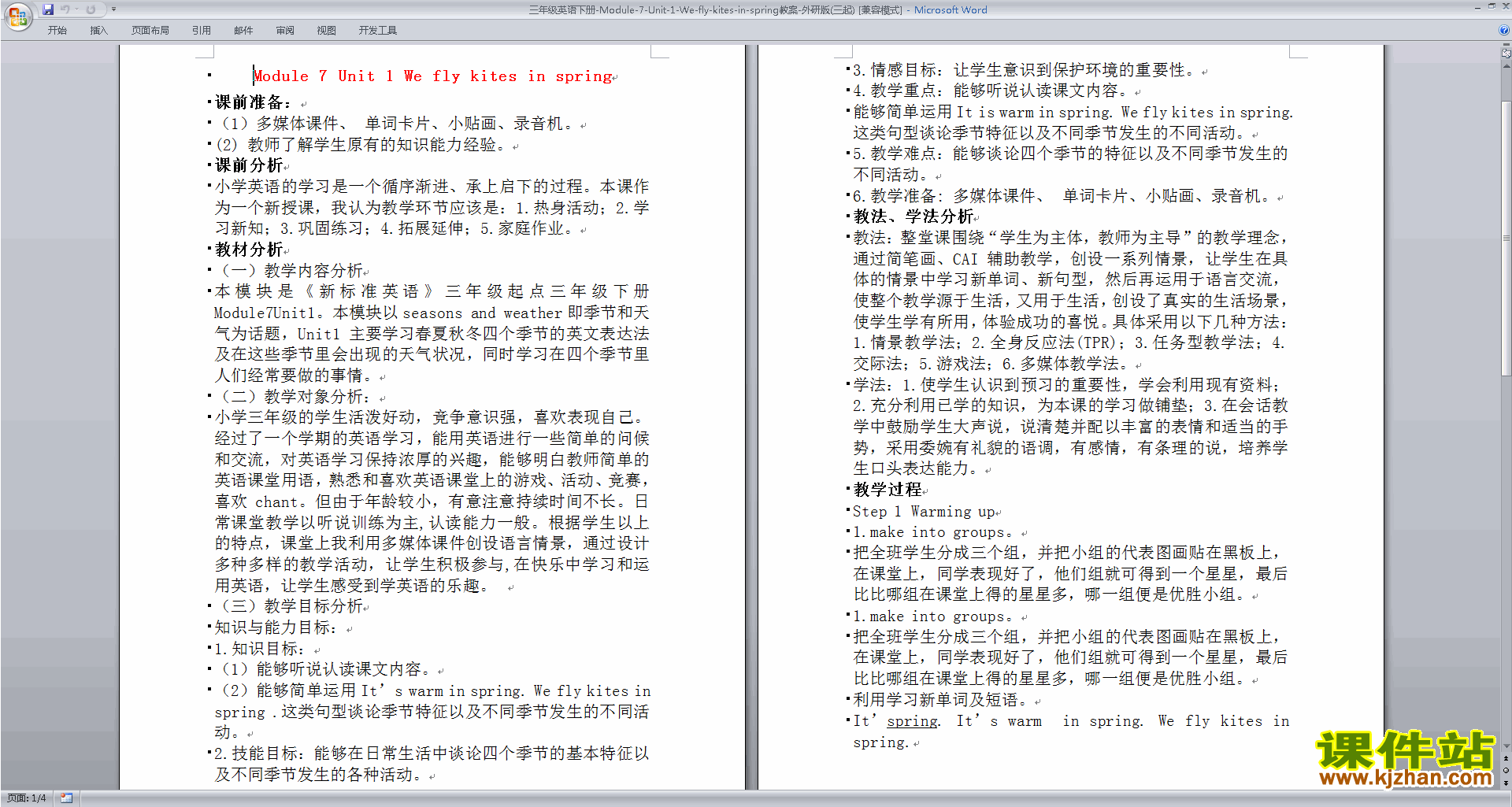The height and width of the screenshot is (807, 1512).
Task: Click line 'Step 1 Warming up'
Action: (x=923, y=512)
